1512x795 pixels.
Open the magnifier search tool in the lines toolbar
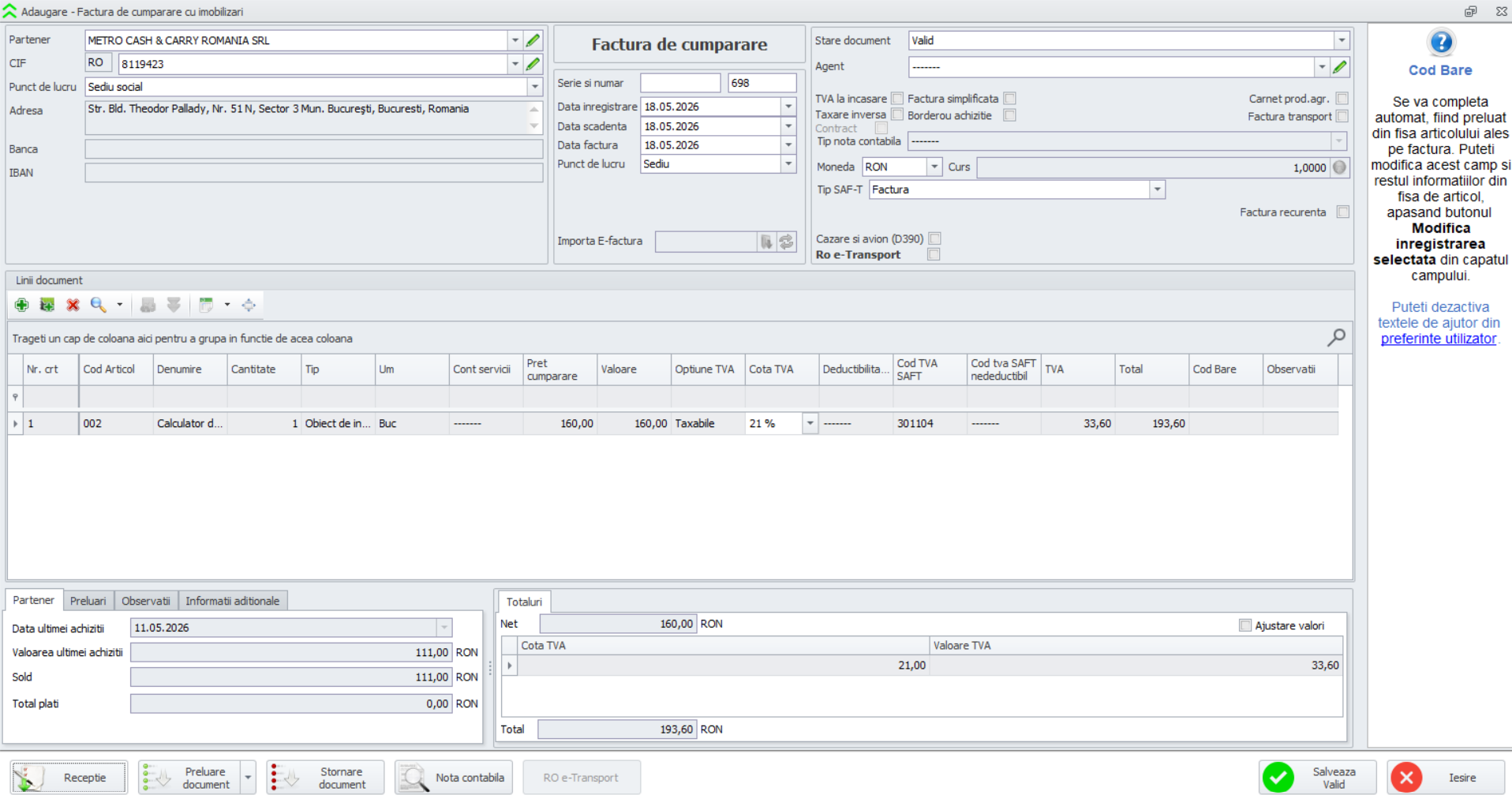click(x=98, y=305)
